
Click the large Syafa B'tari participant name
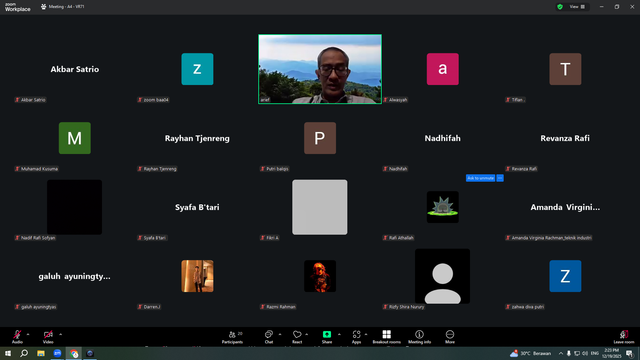pos(197,207)
